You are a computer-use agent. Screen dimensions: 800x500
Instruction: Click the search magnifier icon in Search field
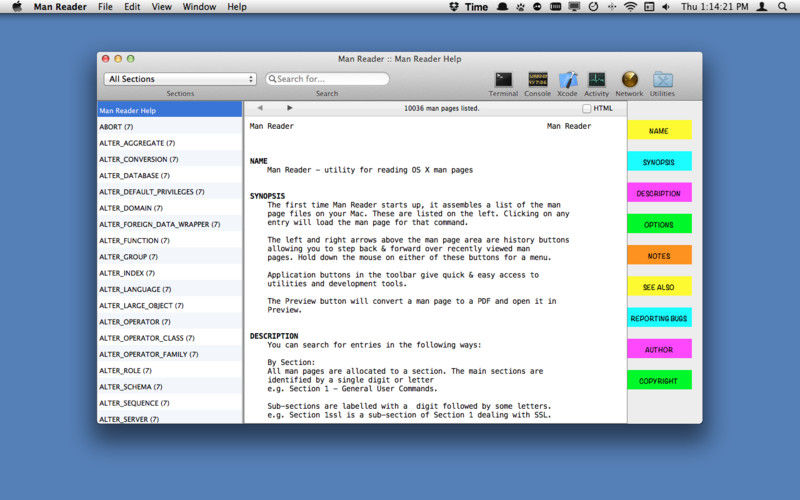coord(272,79)
